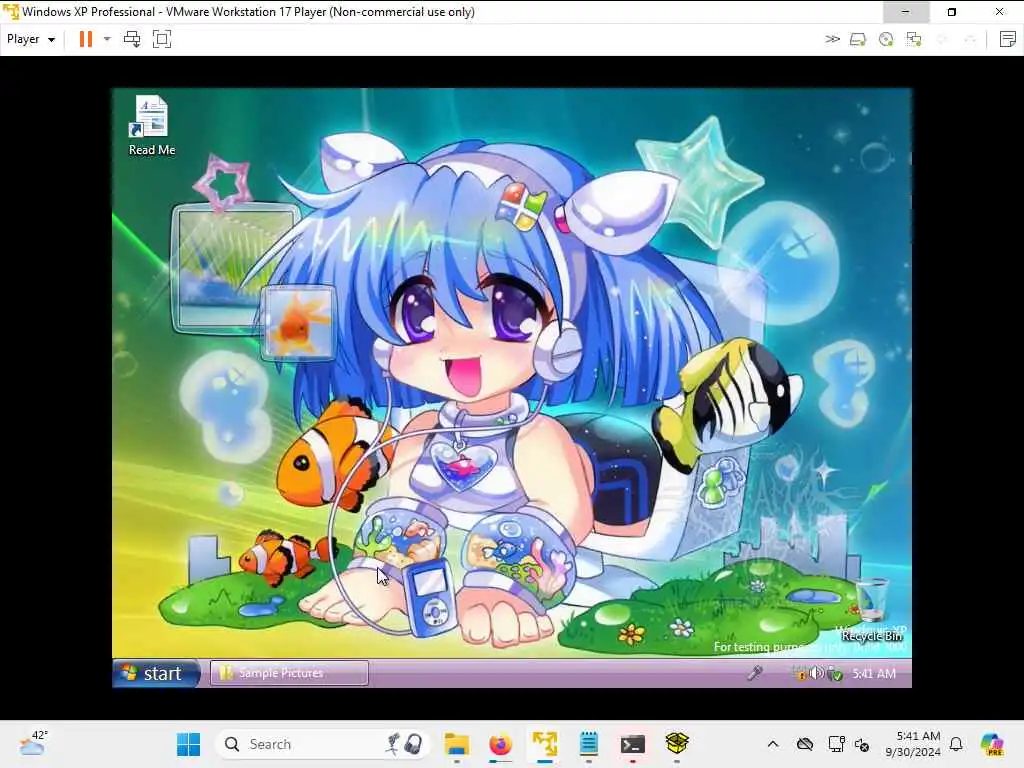Open the weather widget showing 42°
1024x768 pixels.
pos(33,743)
